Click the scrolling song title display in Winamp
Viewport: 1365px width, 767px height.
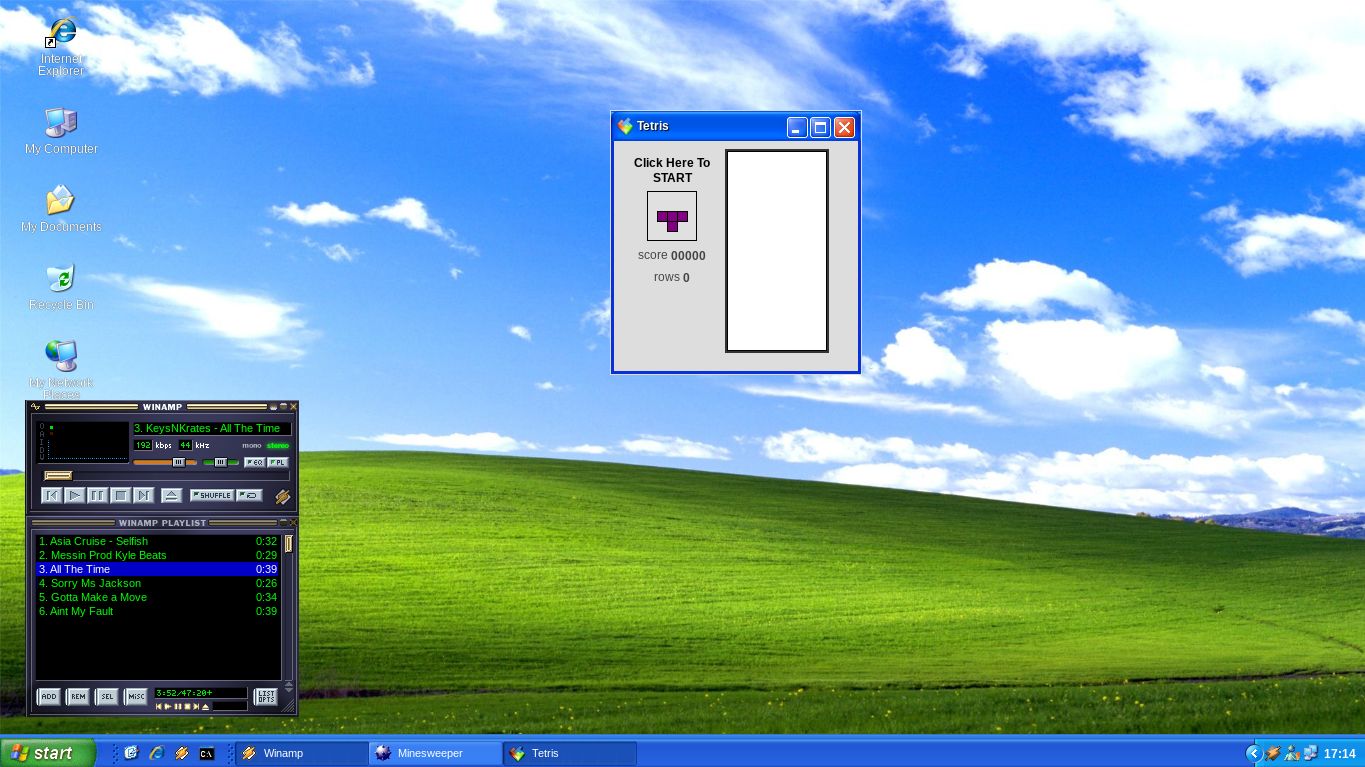click(212, 428)
